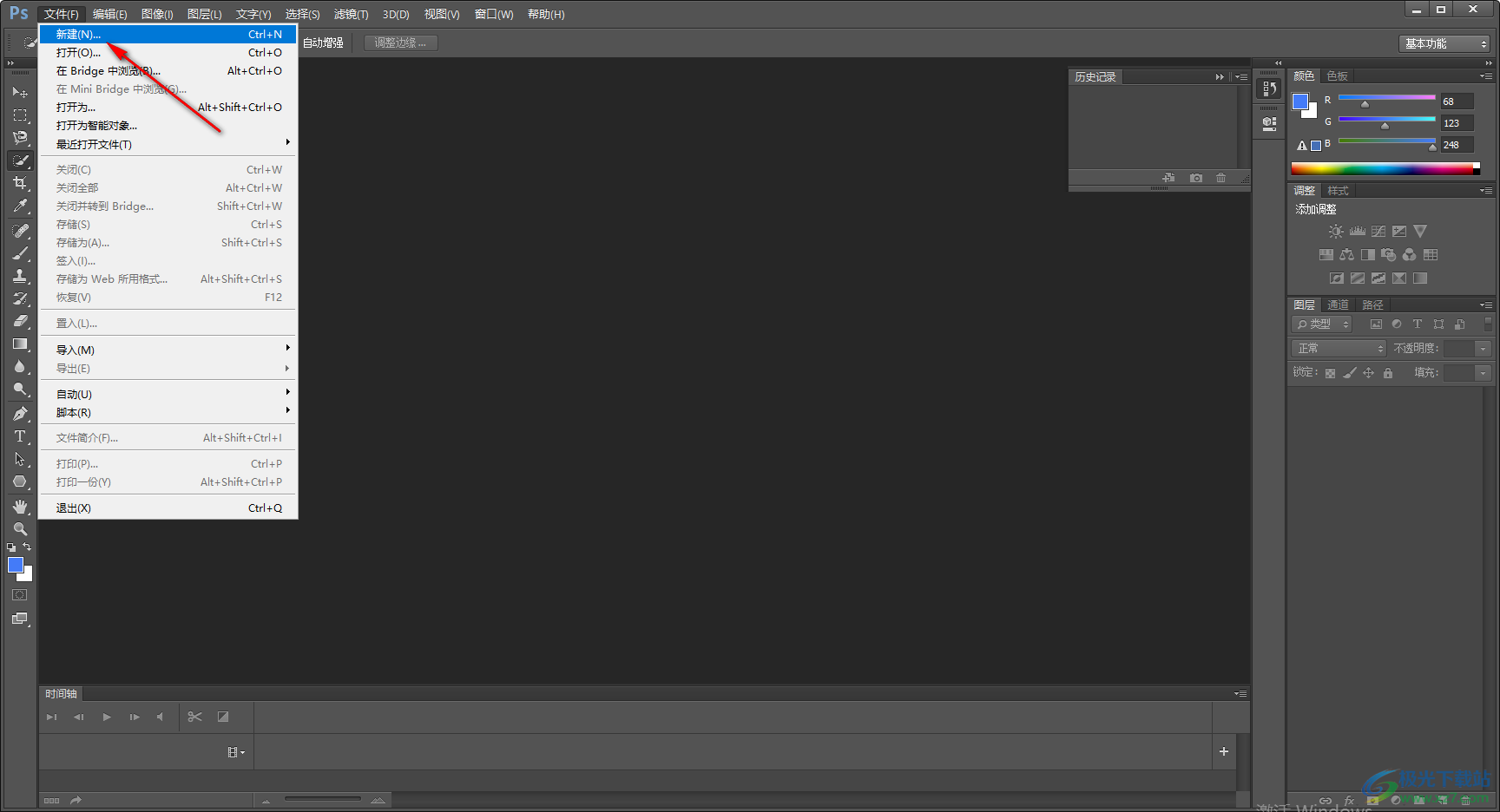
Task: Delete current state in History panel
Action: coord(1221,178)
